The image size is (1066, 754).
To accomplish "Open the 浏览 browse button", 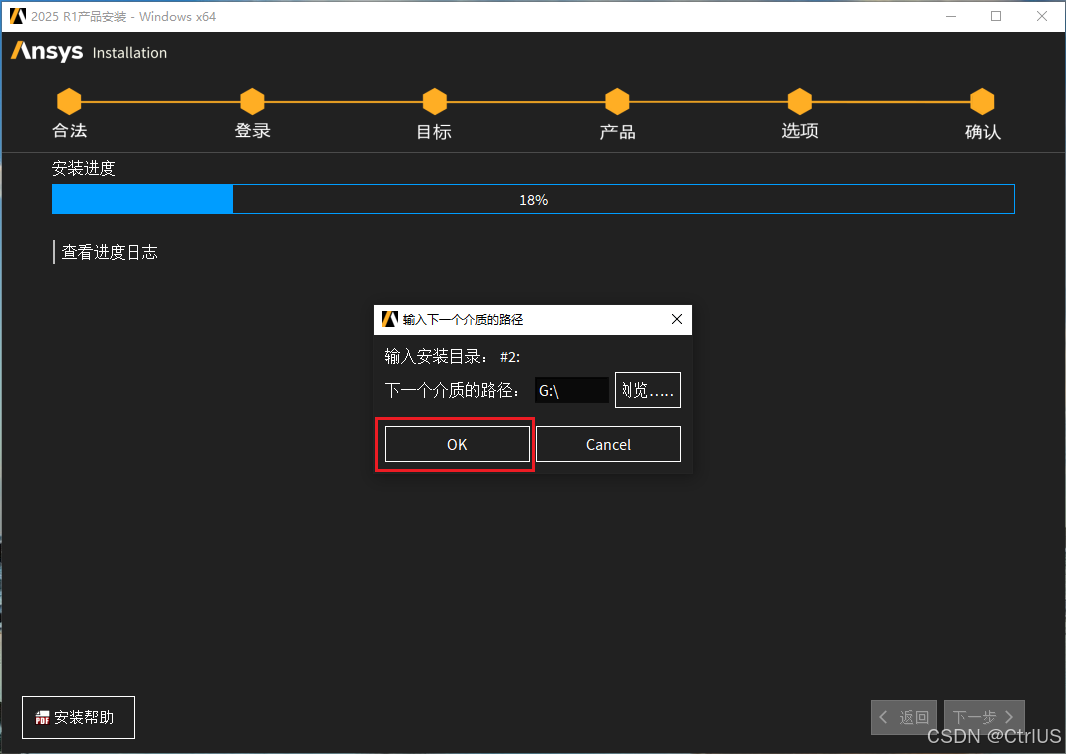I will 647,390.
